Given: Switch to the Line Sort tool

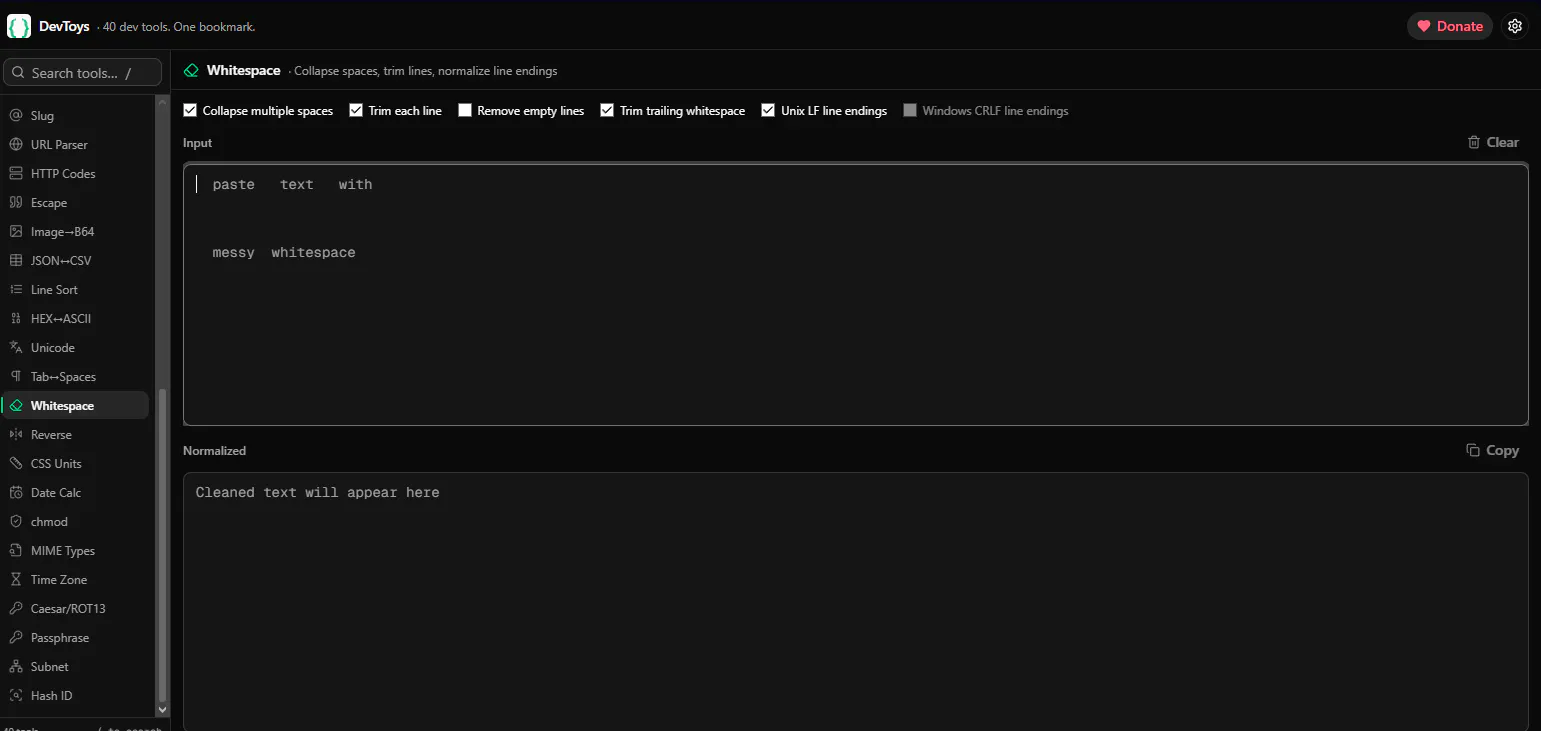Looking at the screenshot, I should click(75, 290).
